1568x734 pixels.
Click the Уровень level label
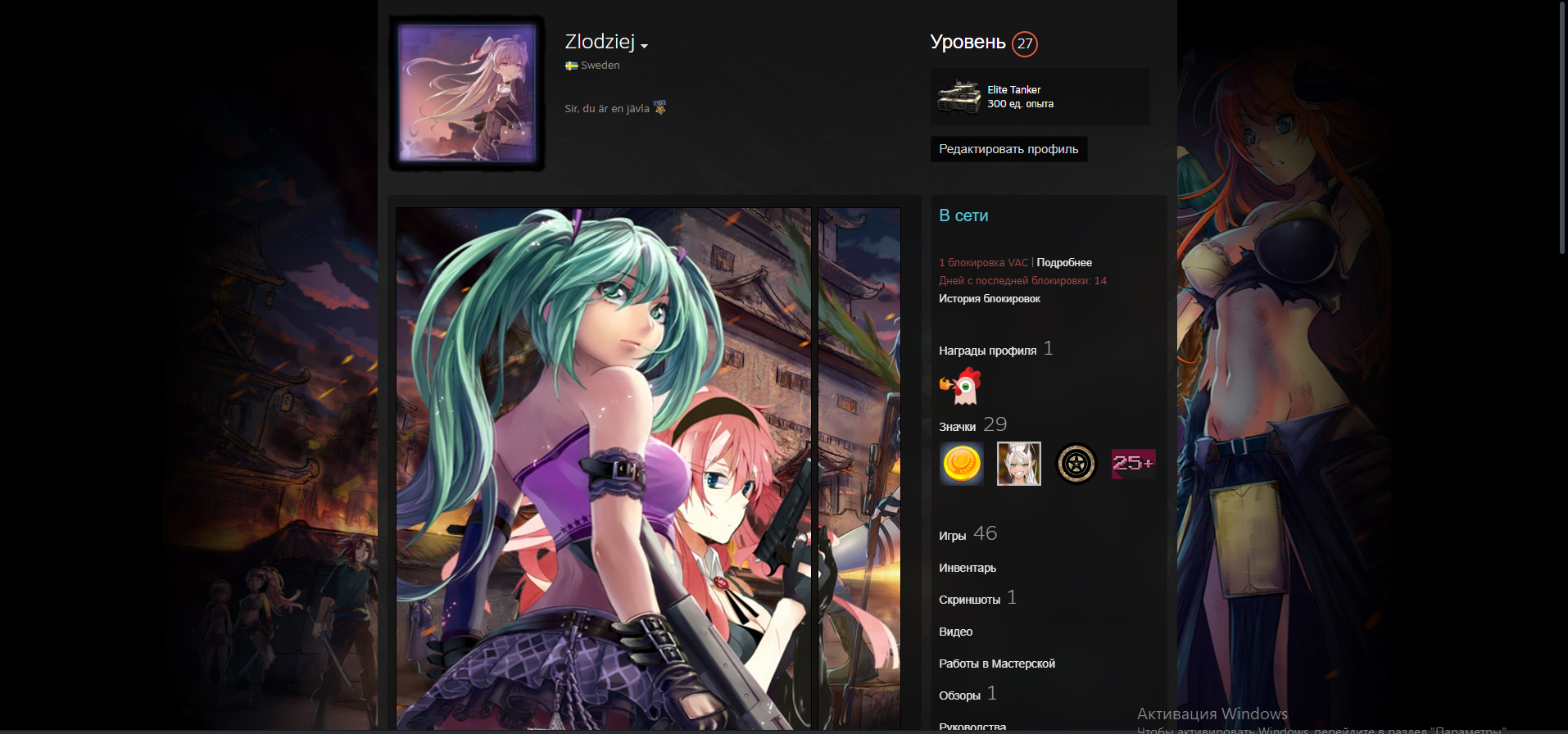click(x=968, y=43)
